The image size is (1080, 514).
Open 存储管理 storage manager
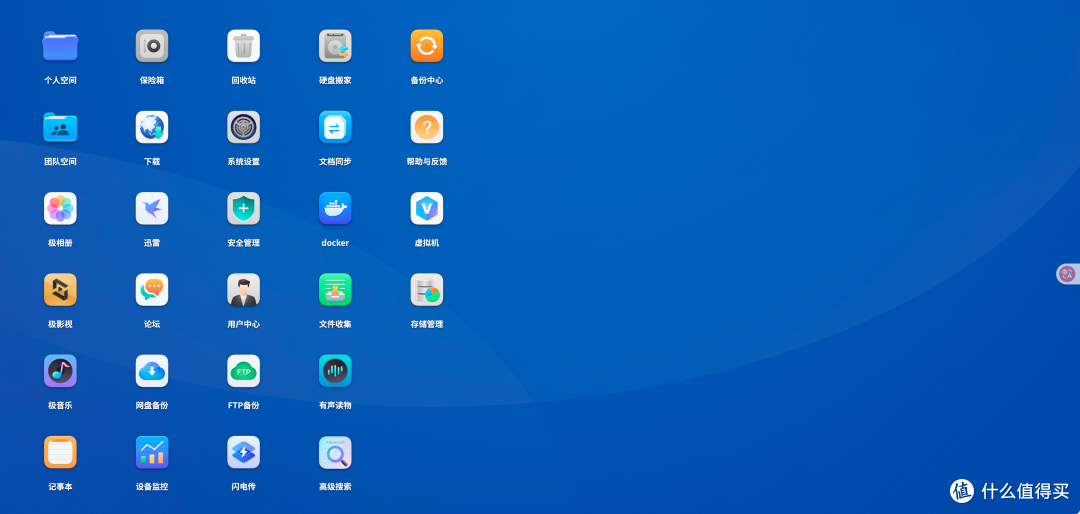[x=426, y=290]
